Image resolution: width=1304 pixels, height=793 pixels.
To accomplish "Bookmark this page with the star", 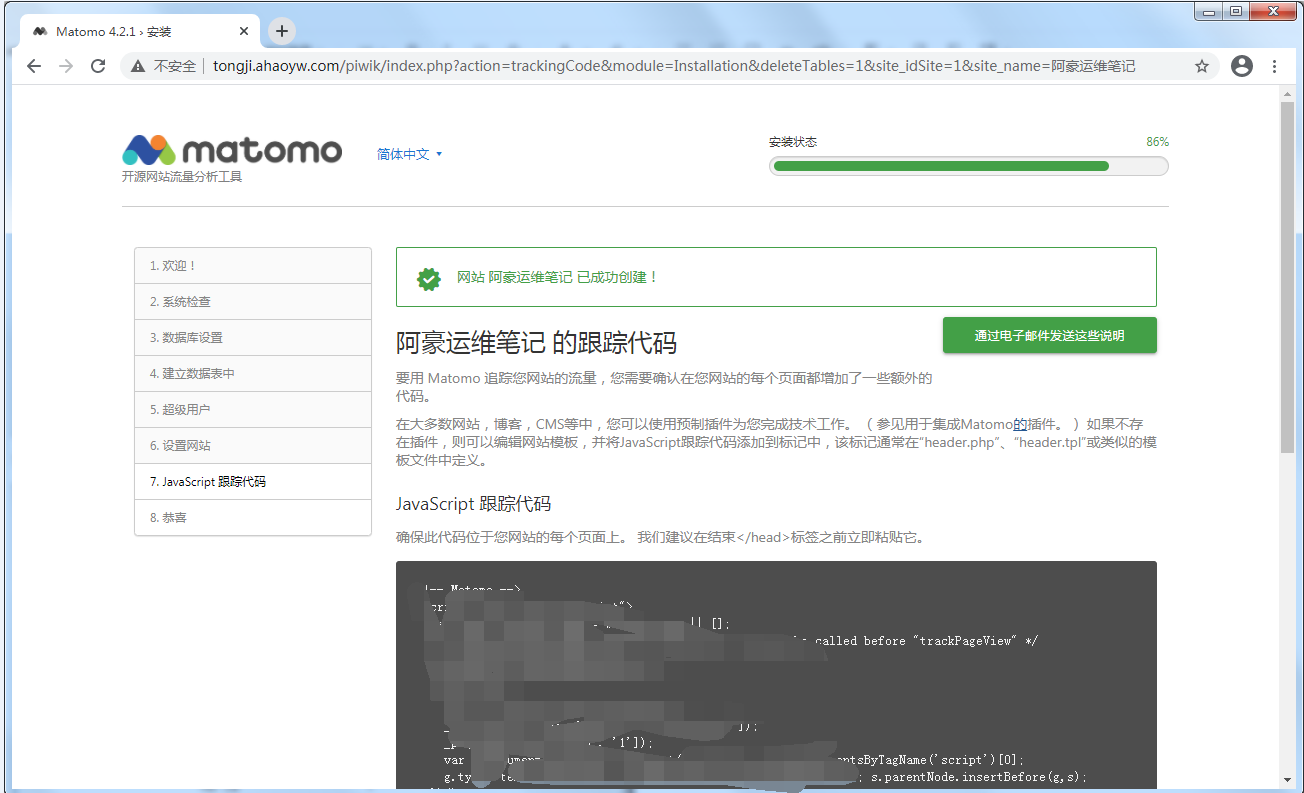I will click(x=1202, y=66).
